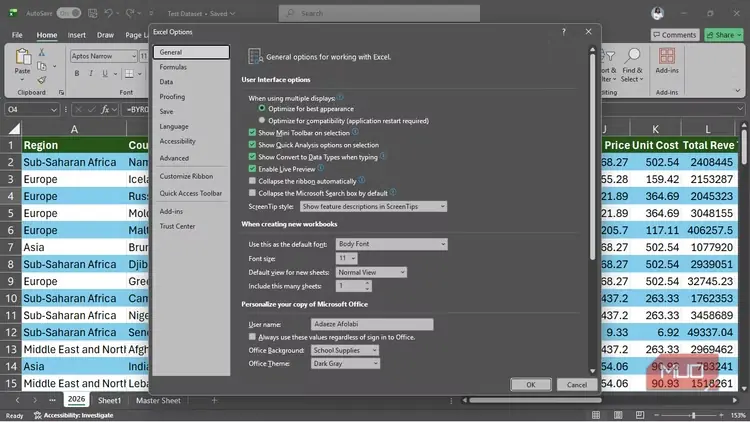
Task: Toggle Bold formatting in Font group
Action: click(x=77, y=74)
